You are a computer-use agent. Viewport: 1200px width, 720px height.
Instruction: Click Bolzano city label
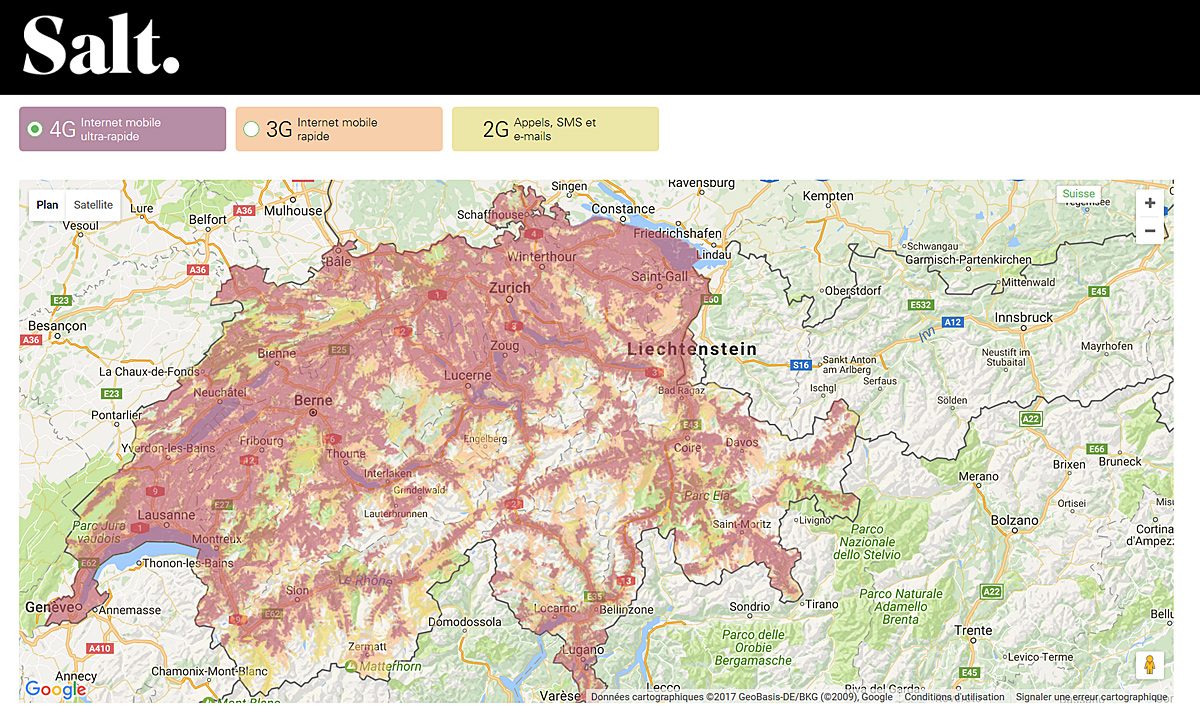pos(1015,521)
